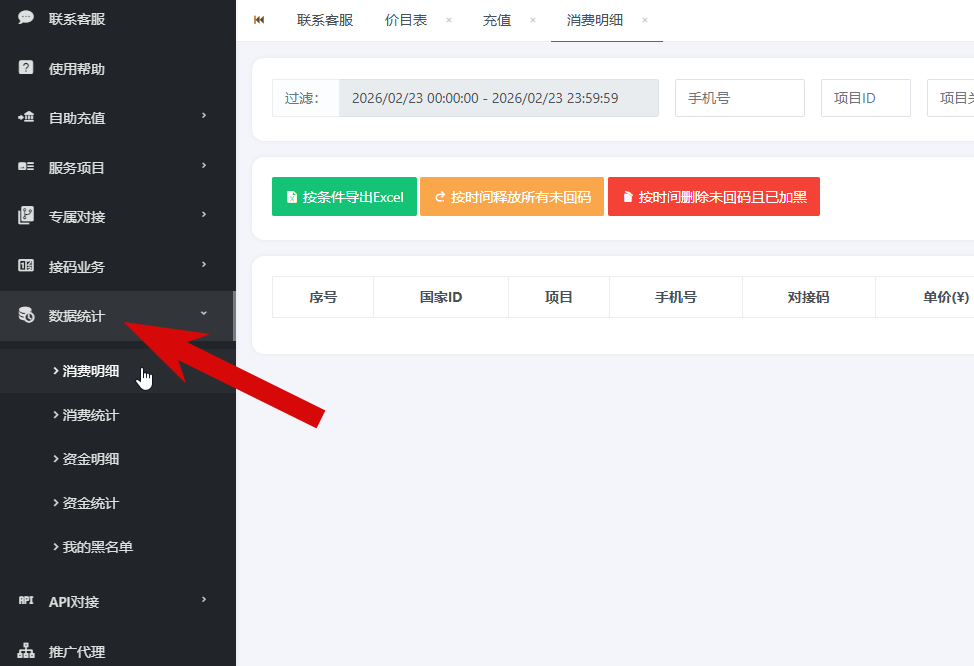Viewport: 974px width, 666px height.
Task: Expand the 自助充值 menu chevron
Action: 204,116
